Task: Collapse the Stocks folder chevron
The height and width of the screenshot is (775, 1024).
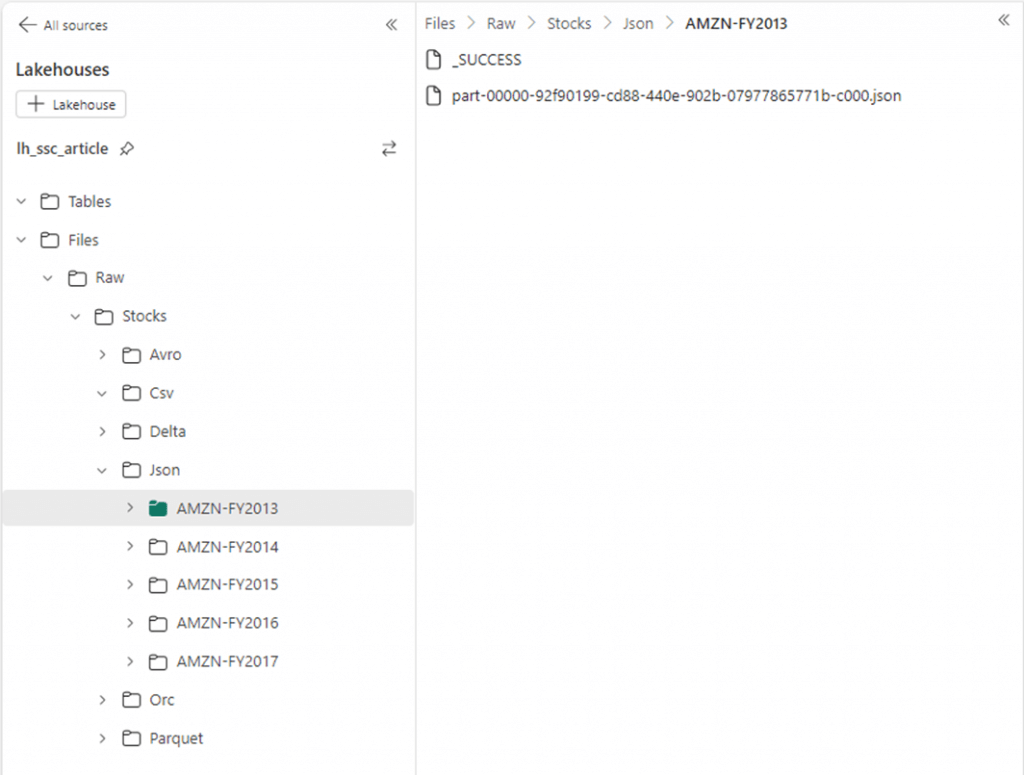Action: (x=75, y=317)
